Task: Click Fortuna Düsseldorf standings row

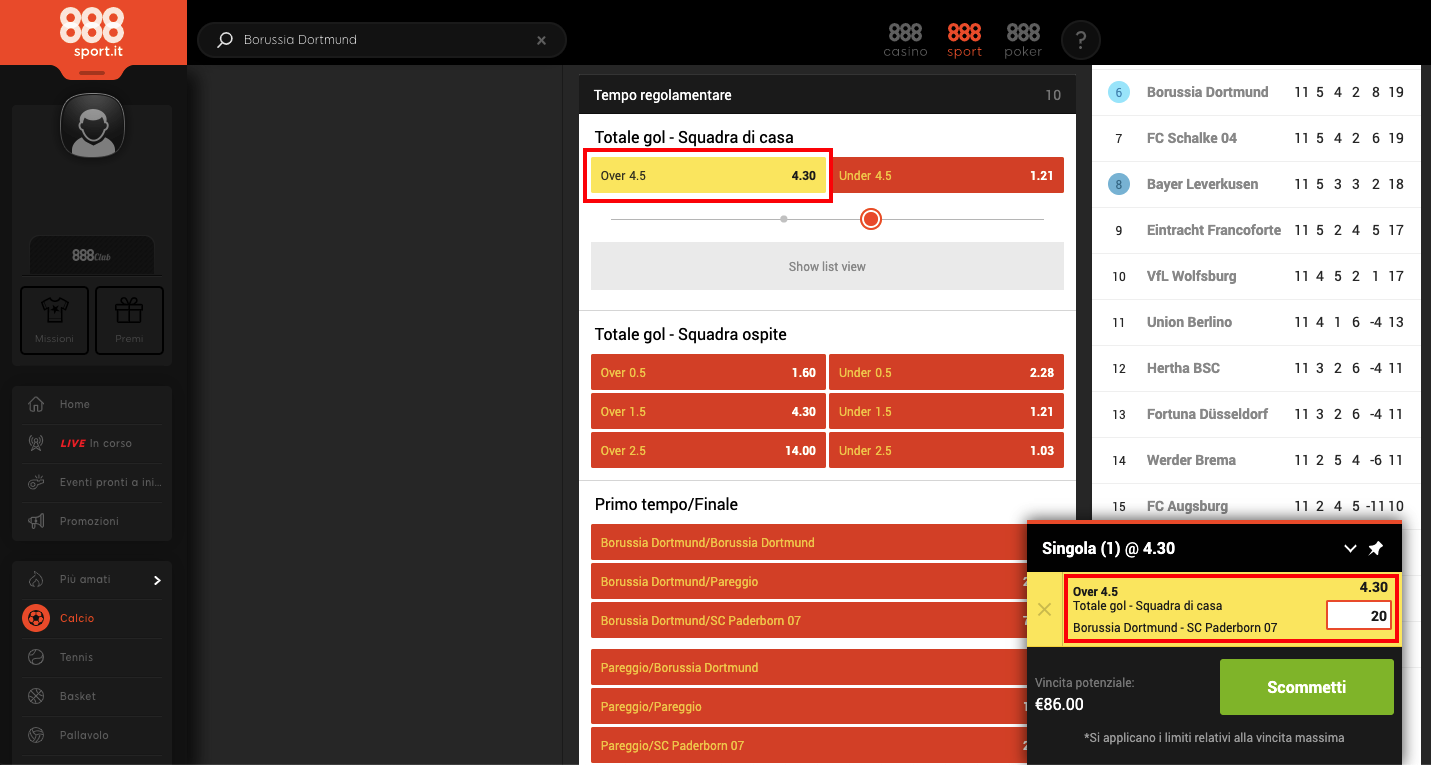Action: coord(1256,414)
